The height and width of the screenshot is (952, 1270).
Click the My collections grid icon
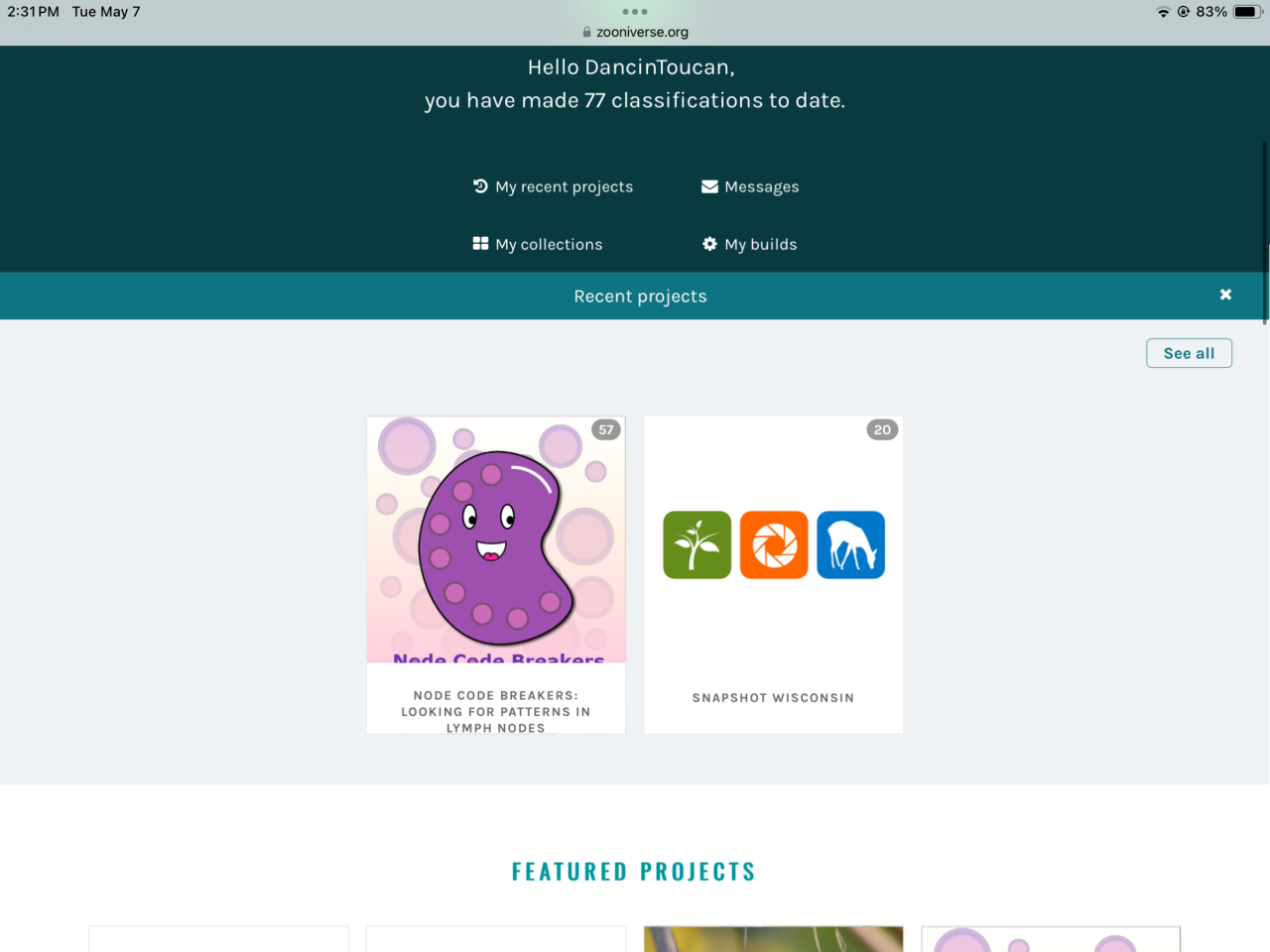pos(480,244)
